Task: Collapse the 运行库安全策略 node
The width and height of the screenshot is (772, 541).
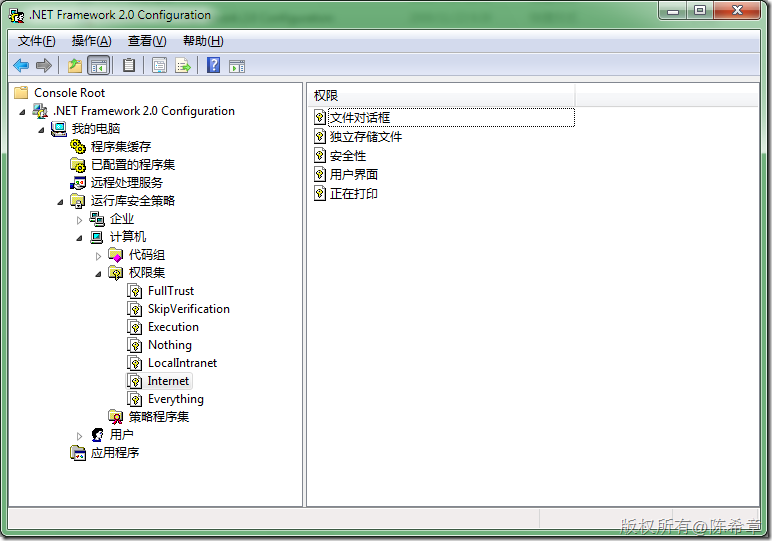Action: (60, 202)
